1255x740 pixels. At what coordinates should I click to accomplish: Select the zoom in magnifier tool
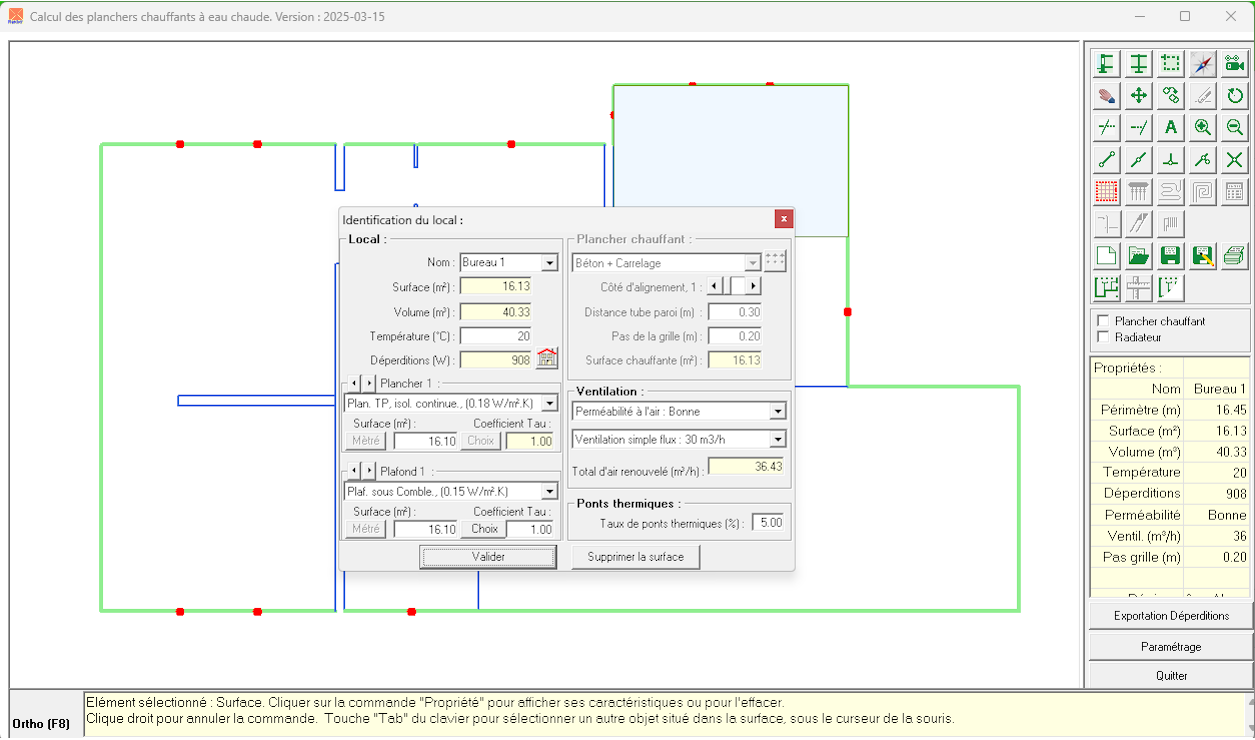(x=1203, y=127)
